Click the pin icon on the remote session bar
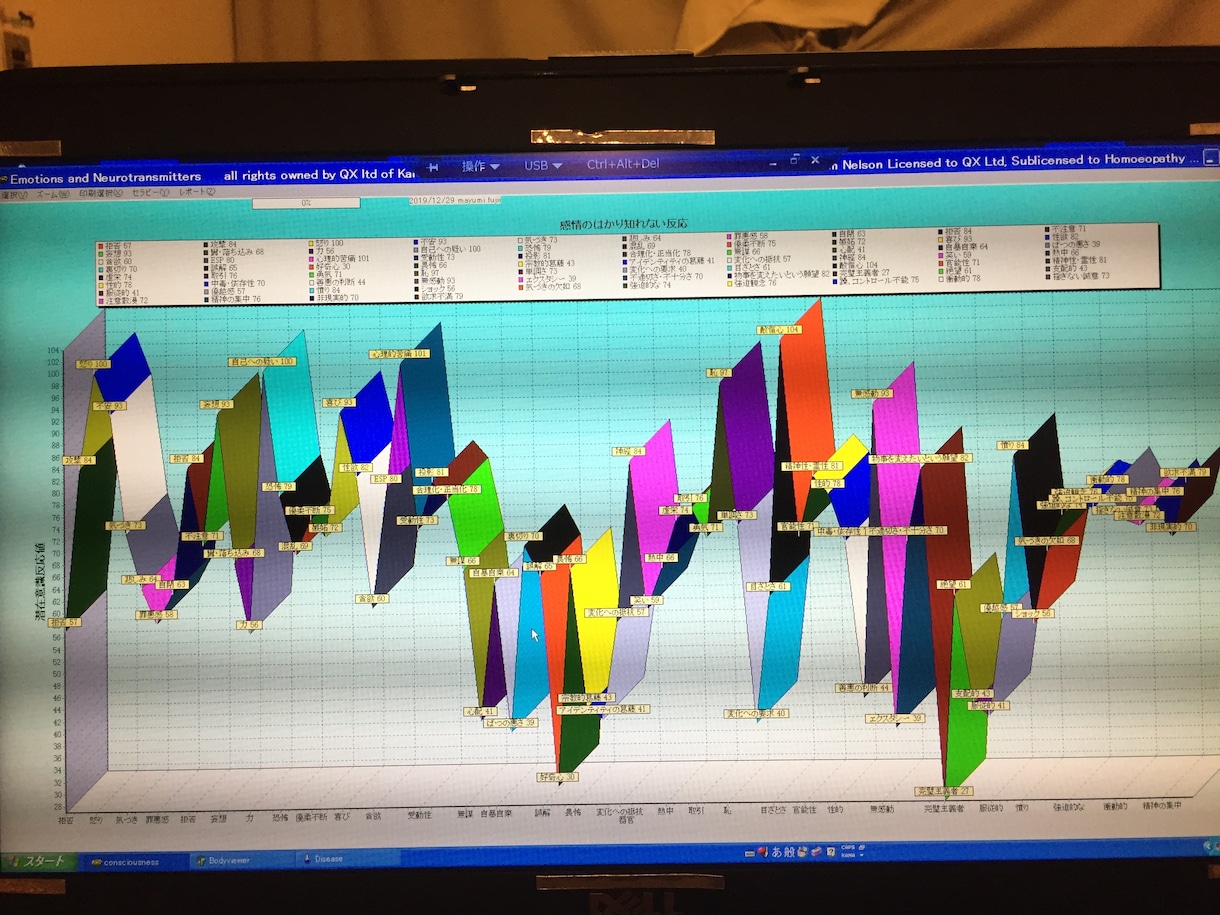Image resolution: width=1220 pixels, height=915 pixels. coord(433,166)
